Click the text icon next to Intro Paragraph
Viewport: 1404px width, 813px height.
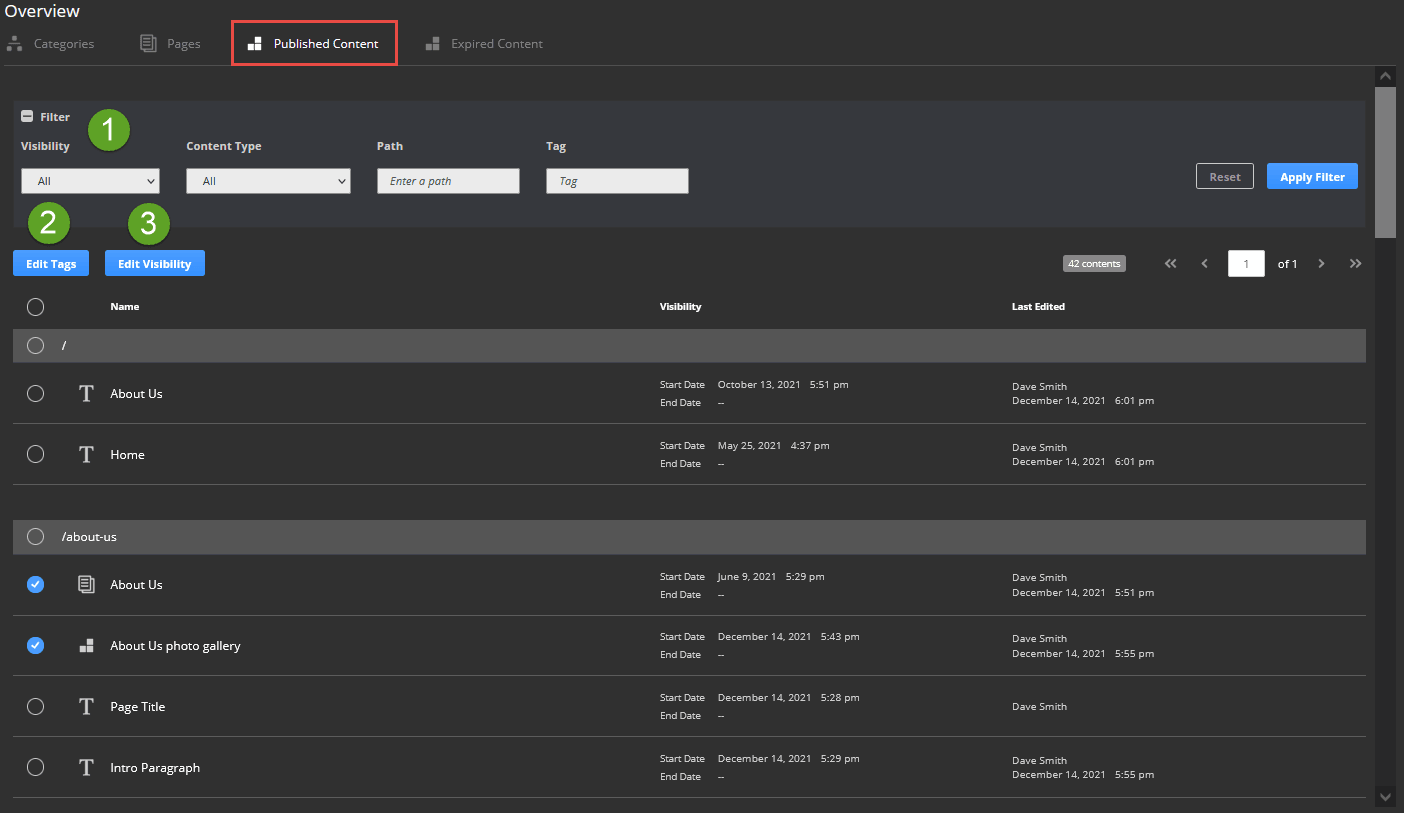pyautogui.click(x=86, y=767)
